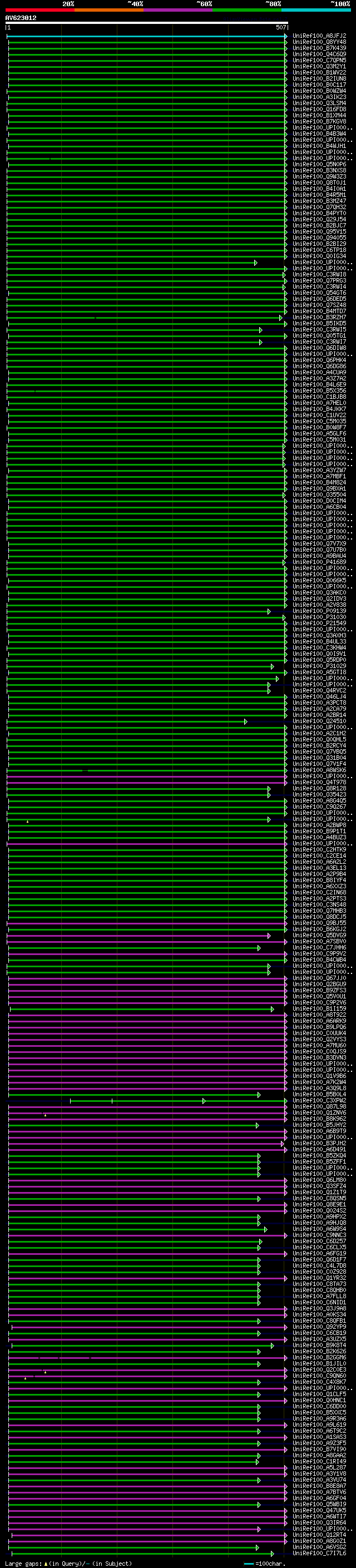Click the white query bar spanning 1 to 507

pos(147,22)
